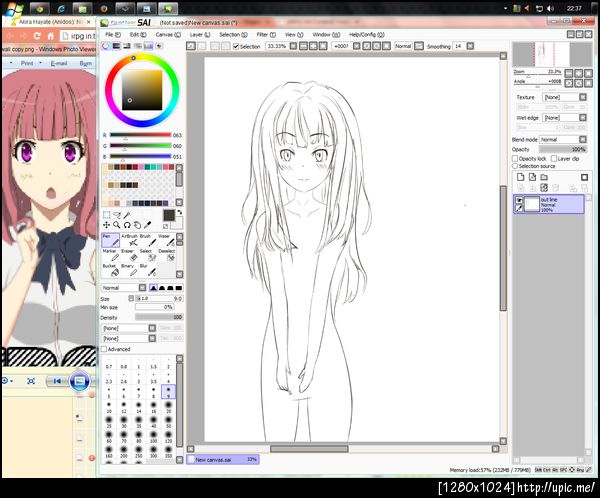The image size is (600, 498).
Task: Click the undo button in toolbar
Action: point(191,46)
